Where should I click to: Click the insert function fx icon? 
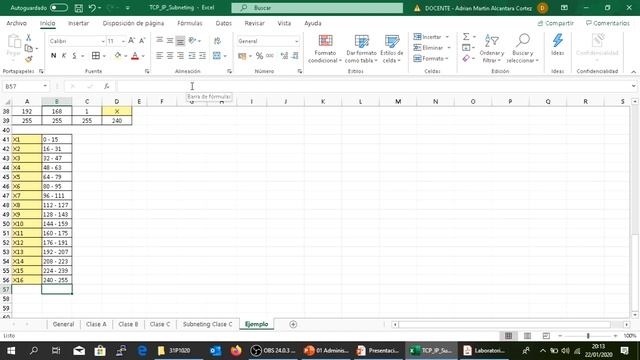pyautogui.click(x=107, y=87)
